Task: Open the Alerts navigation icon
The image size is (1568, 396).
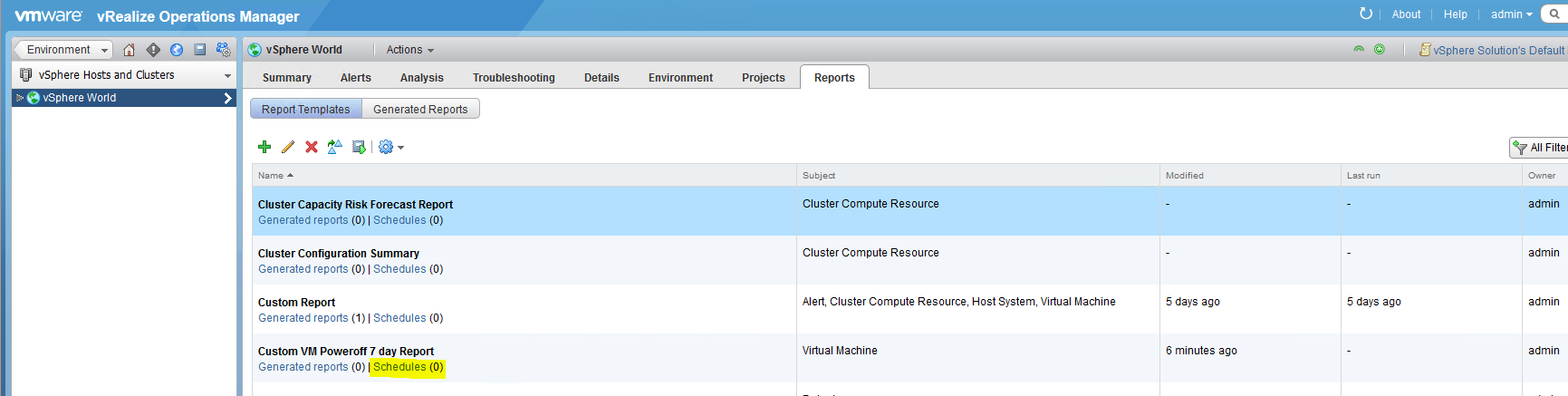Action: pyautogui.click(x=153, y=50)
